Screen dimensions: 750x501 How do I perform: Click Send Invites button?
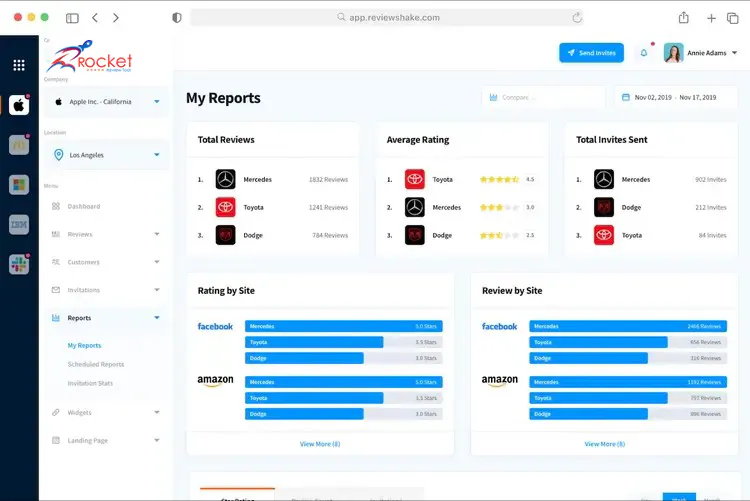pos(591,53)
